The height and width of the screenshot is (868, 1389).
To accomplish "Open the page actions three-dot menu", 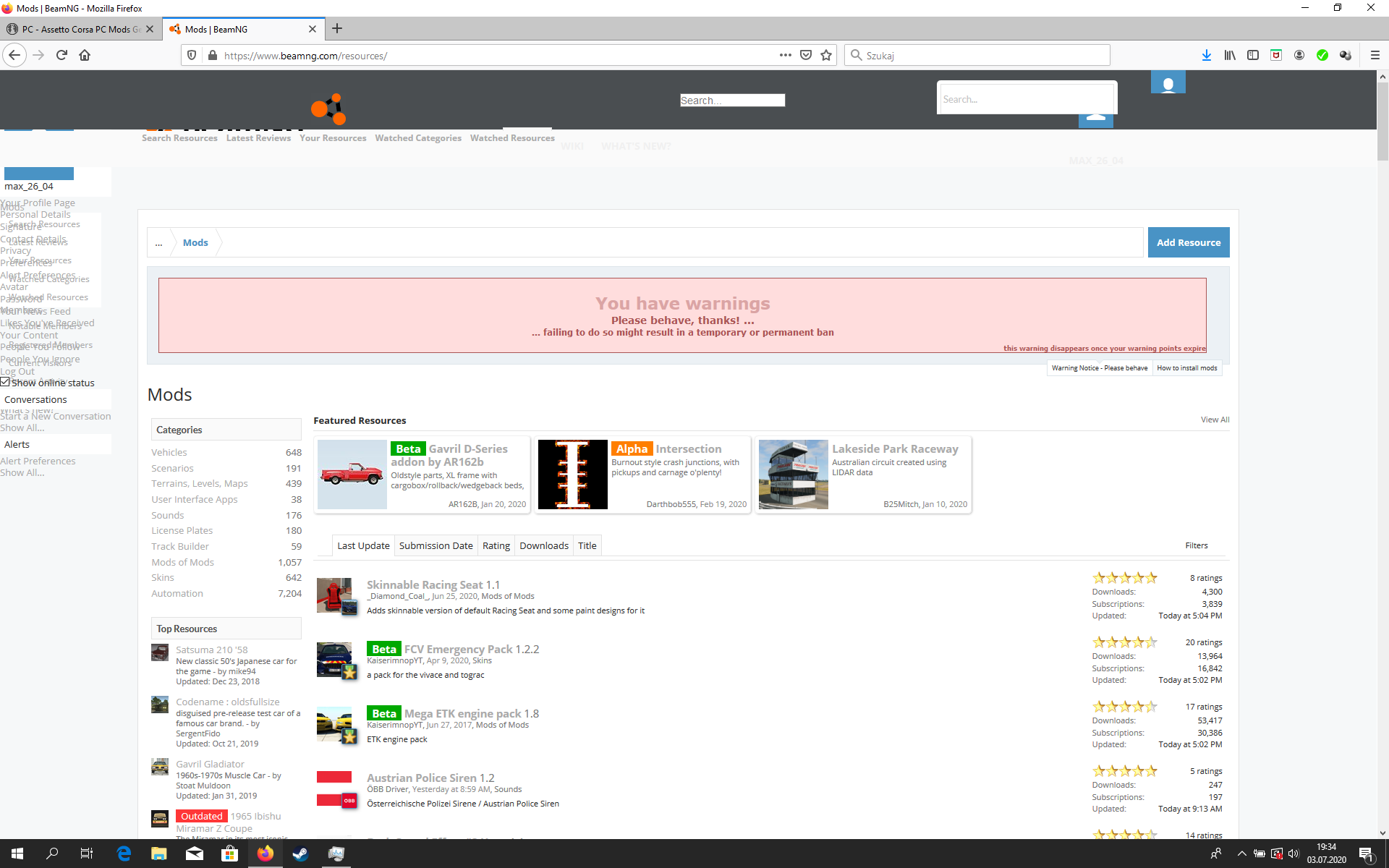I will [x=786, y=55].
